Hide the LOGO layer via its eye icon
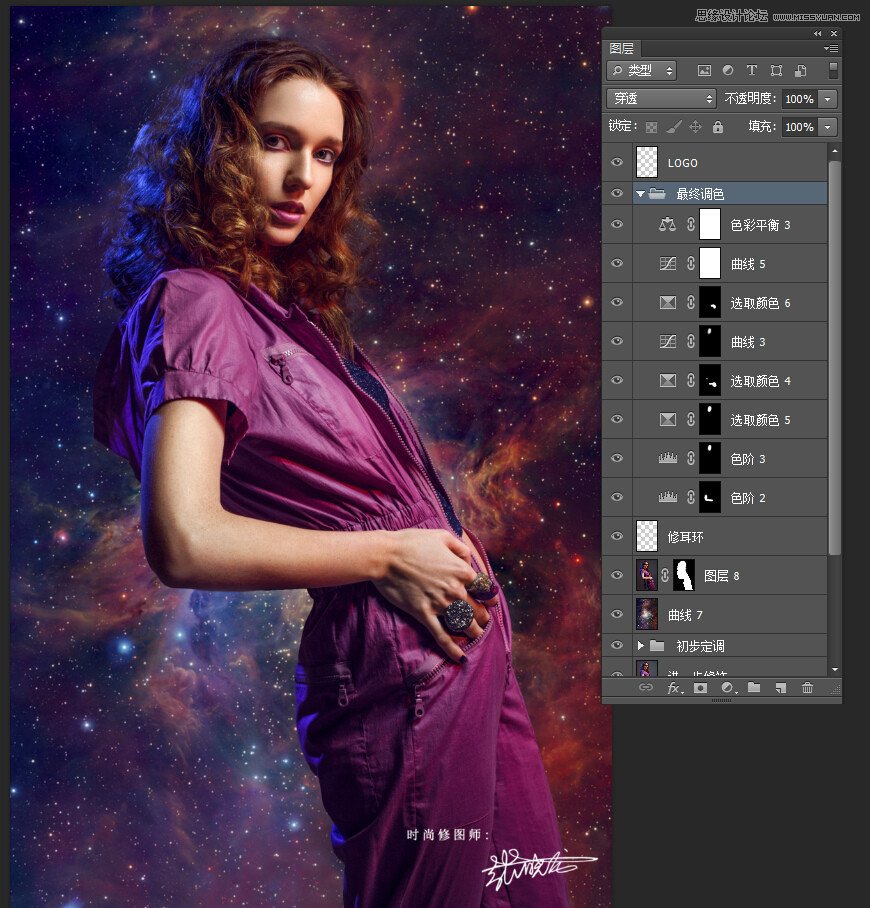 coord(617,162)
